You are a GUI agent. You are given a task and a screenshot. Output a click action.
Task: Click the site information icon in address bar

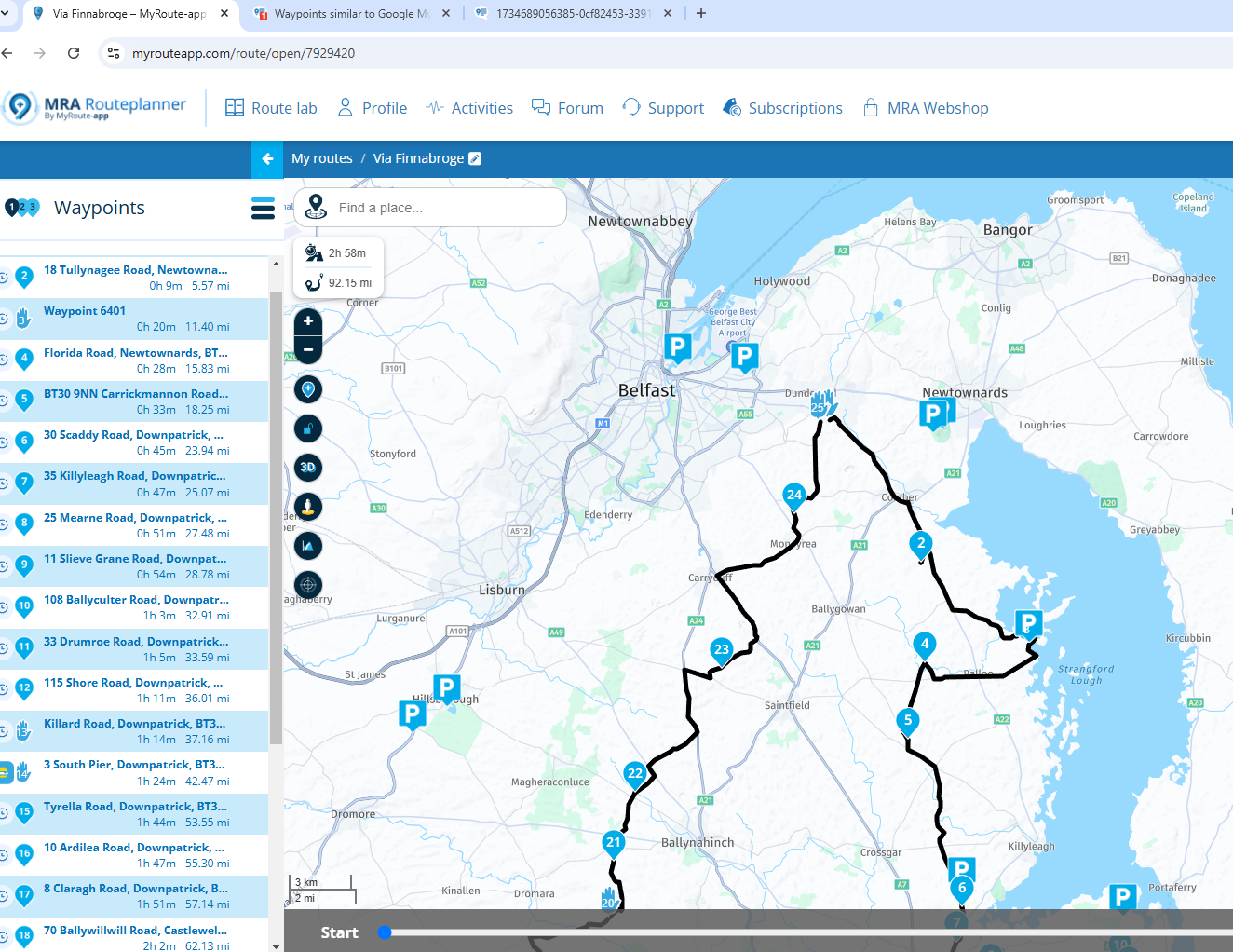pos(114,53)
